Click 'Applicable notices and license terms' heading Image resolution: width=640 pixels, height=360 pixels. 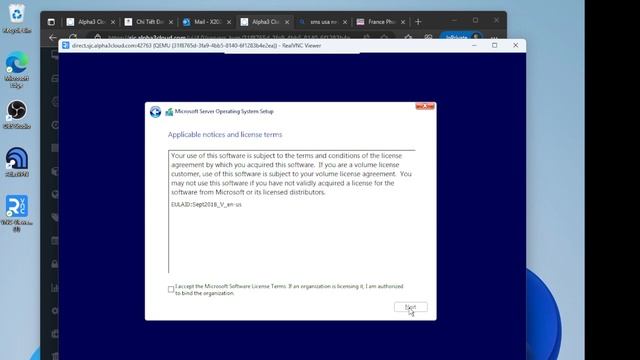225,134
